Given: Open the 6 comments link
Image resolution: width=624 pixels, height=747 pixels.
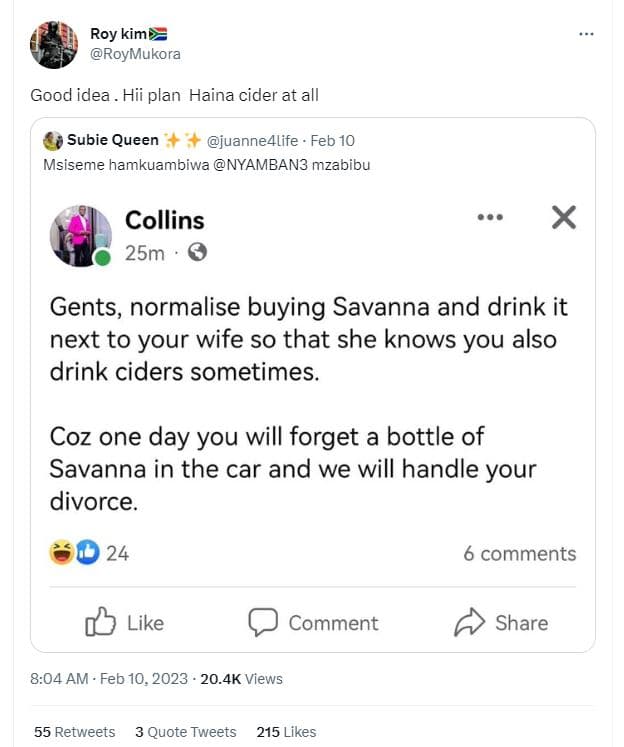Looking at the screenshot, I should (x=519, y=553).
